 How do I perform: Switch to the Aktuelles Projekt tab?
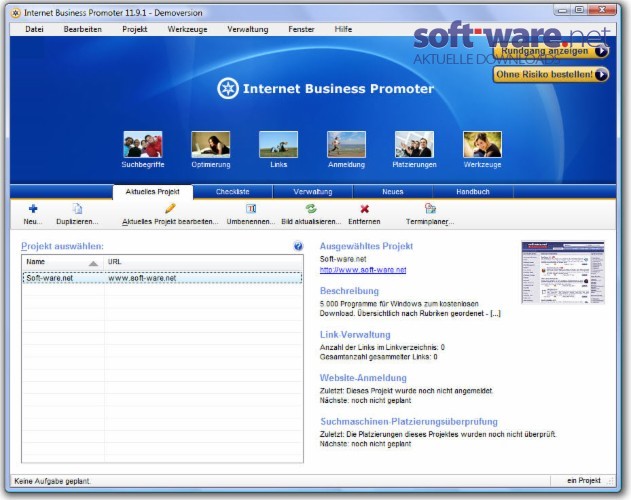tap(153, 192)
